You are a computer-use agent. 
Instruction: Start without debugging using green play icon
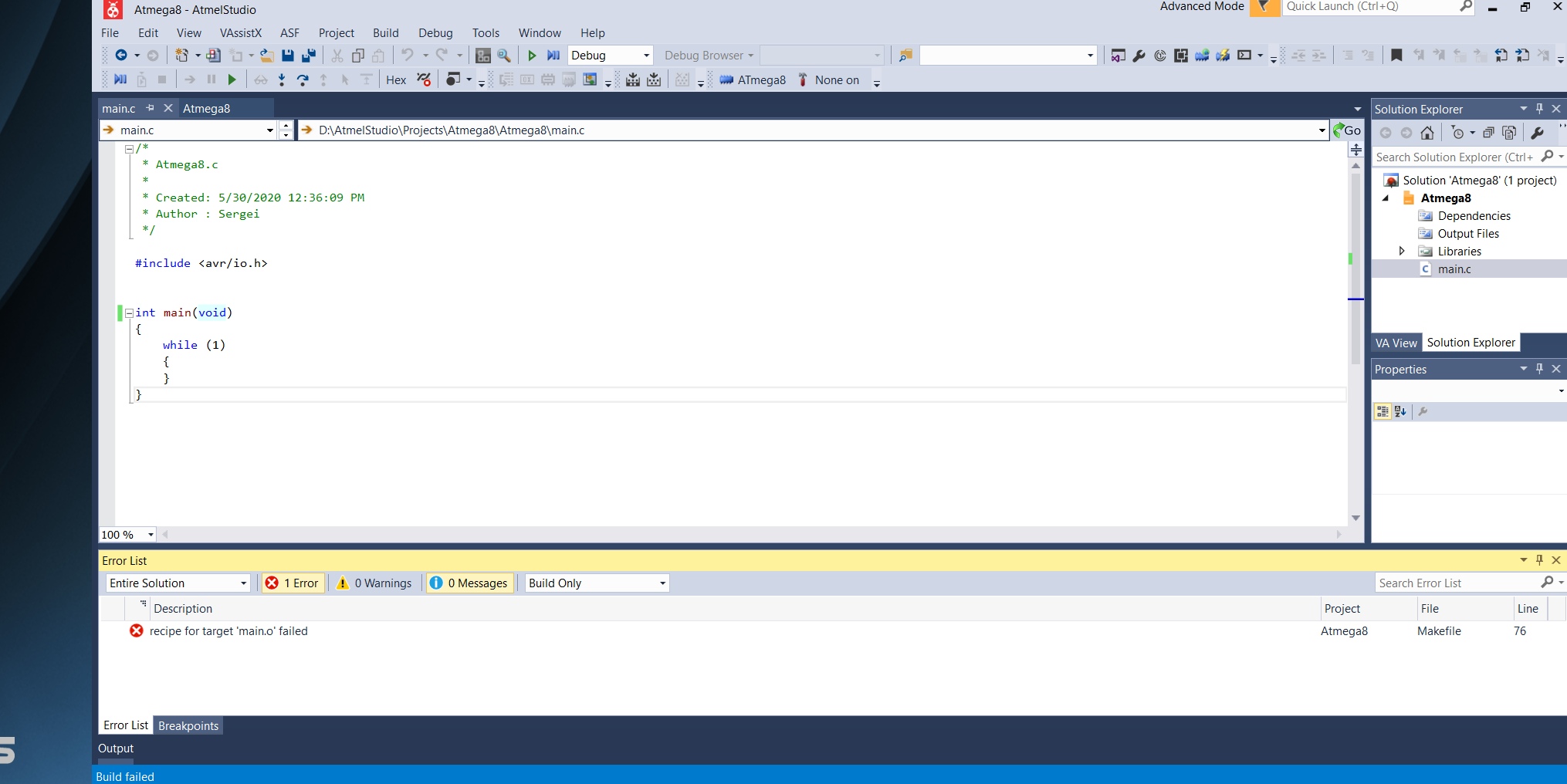532,56
